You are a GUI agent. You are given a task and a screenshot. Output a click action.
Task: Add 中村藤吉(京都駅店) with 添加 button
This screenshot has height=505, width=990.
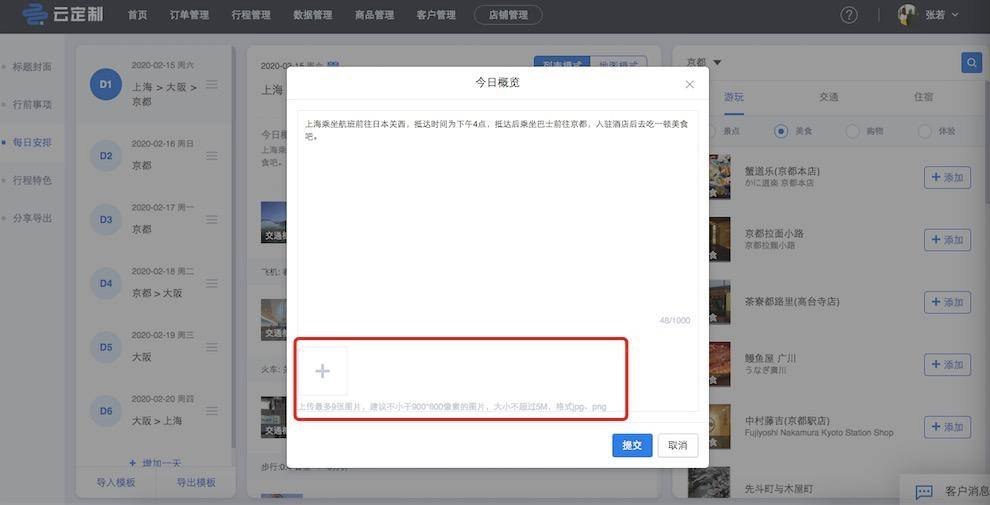point(947,427)
